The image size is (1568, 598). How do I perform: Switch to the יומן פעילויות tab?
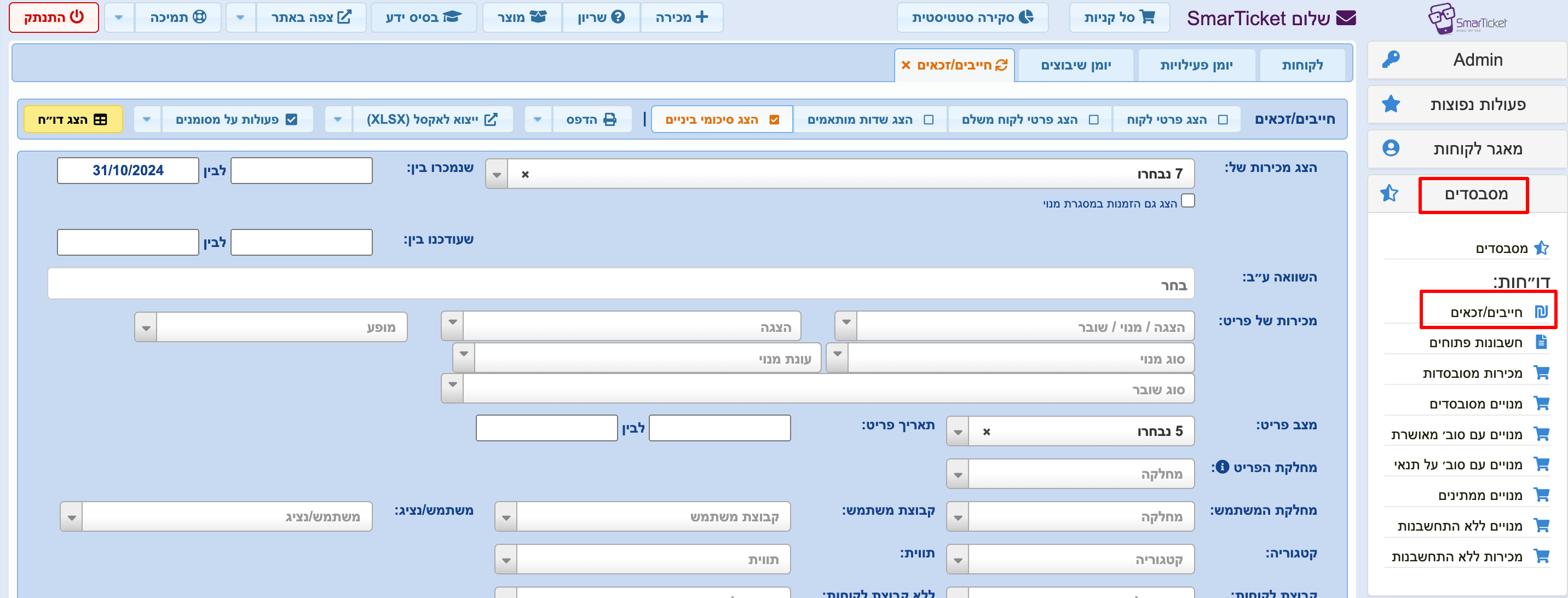1196,65
